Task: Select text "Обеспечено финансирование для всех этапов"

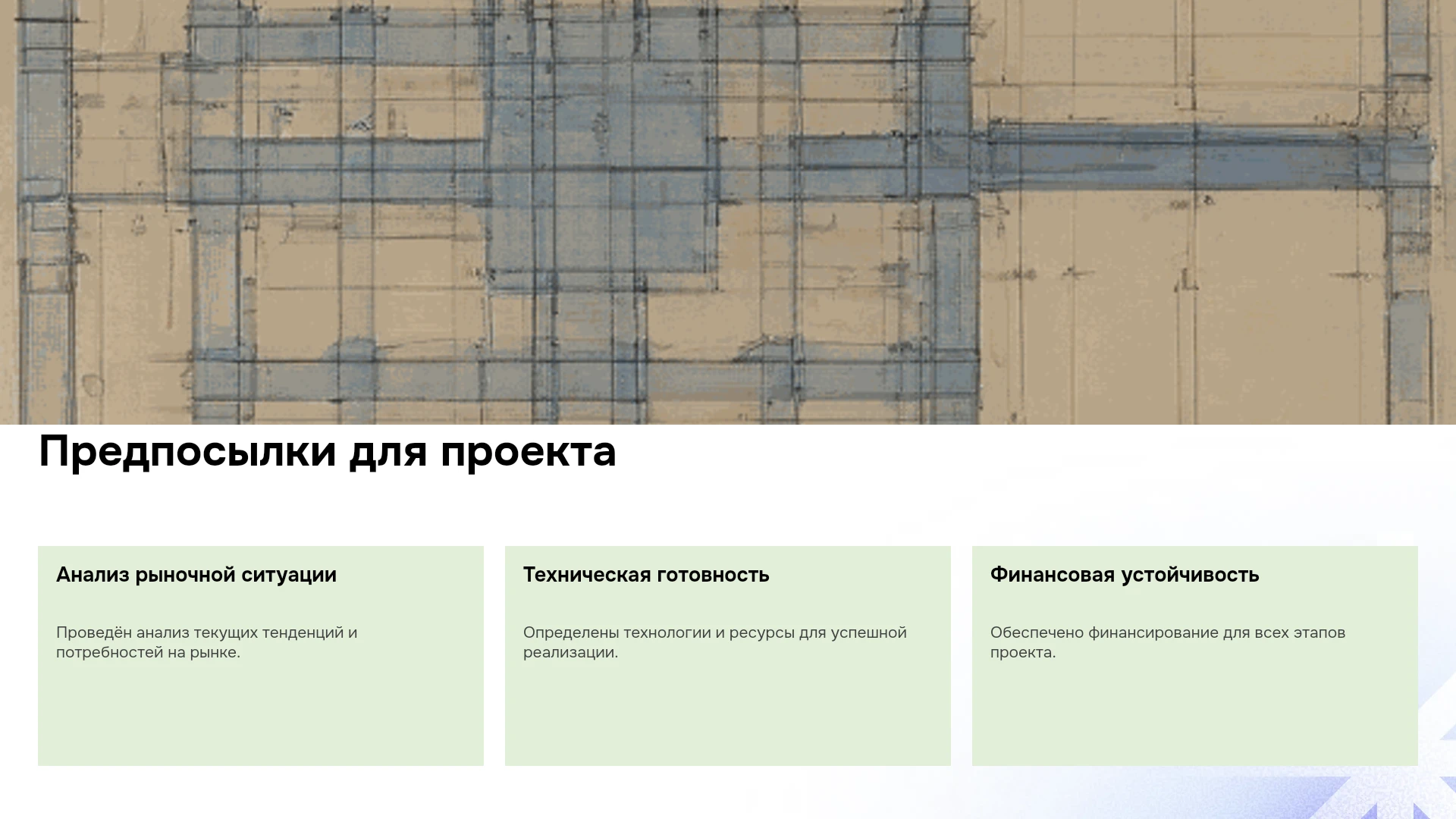Action: (1168, 632)
